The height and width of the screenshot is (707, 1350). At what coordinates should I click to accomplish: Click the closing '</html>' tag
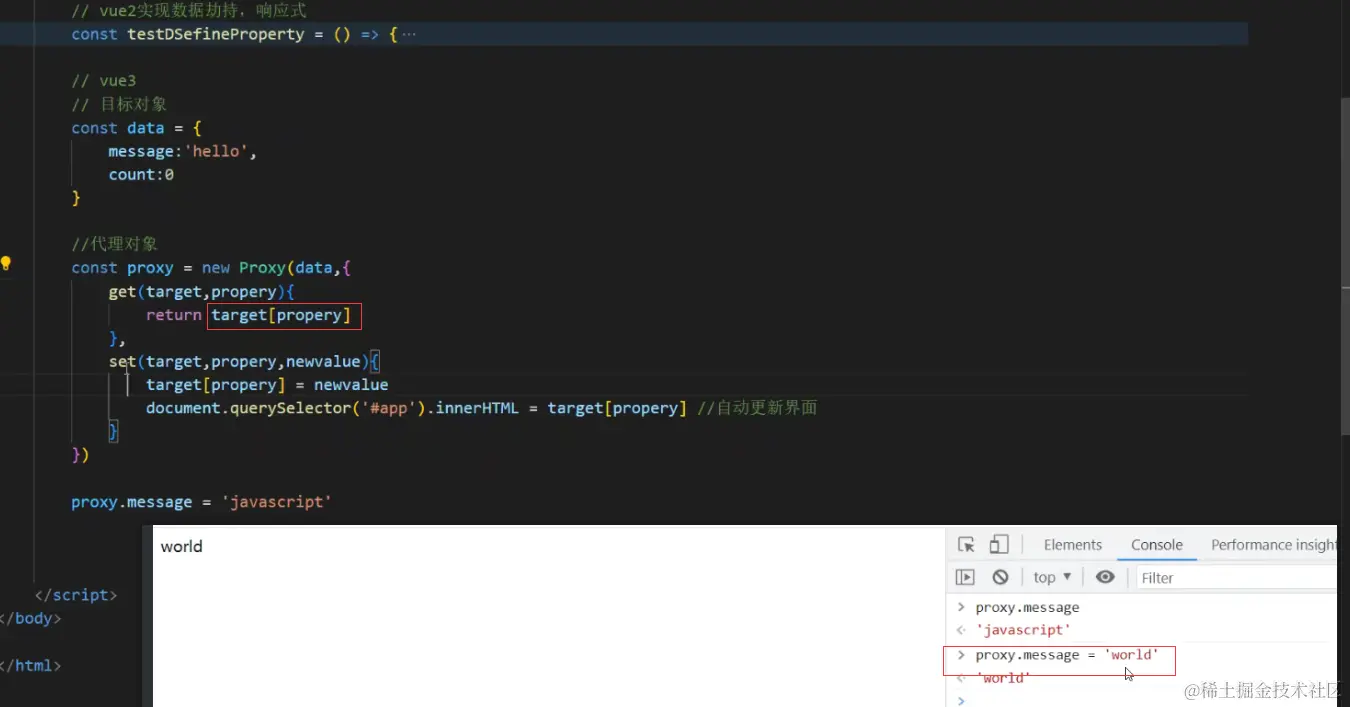(31, 665)
